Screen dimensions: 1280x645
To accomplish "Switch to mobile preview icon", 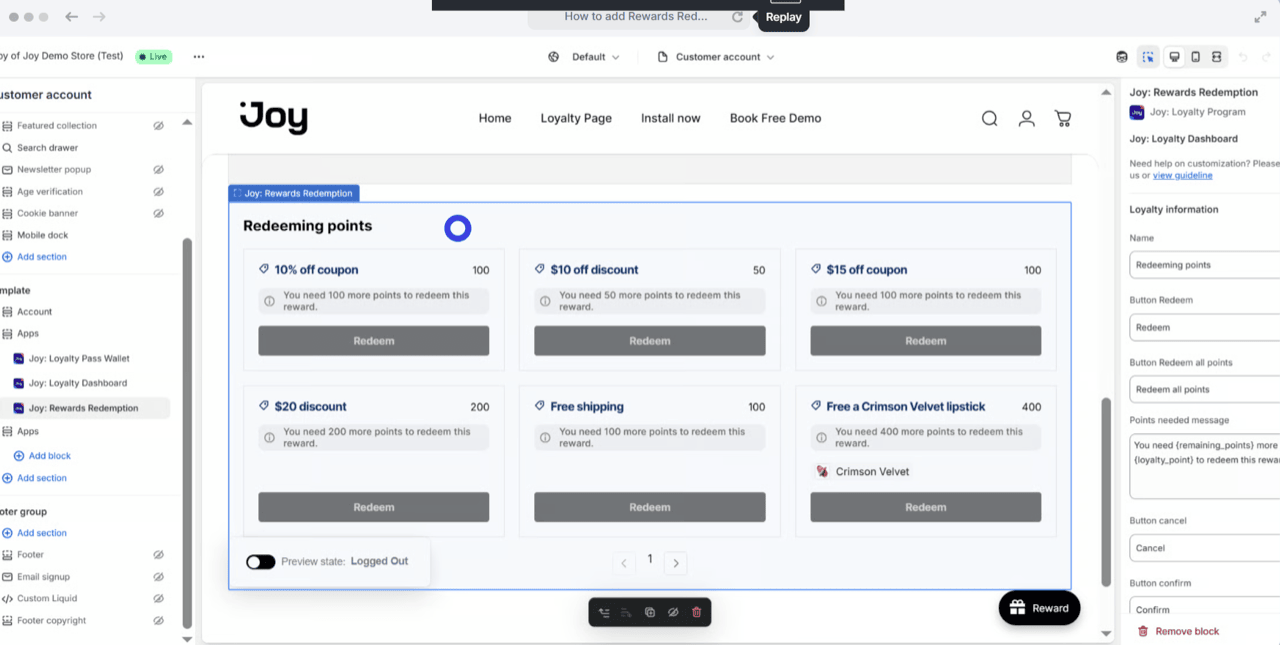I will [1195, 57].
